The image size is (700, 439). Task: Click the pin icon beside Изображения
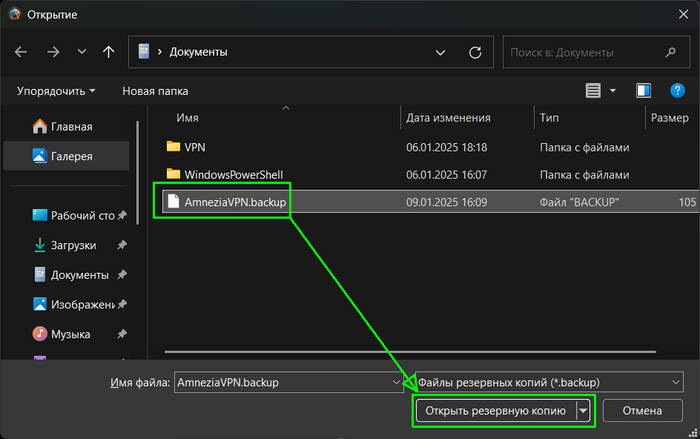122,305
